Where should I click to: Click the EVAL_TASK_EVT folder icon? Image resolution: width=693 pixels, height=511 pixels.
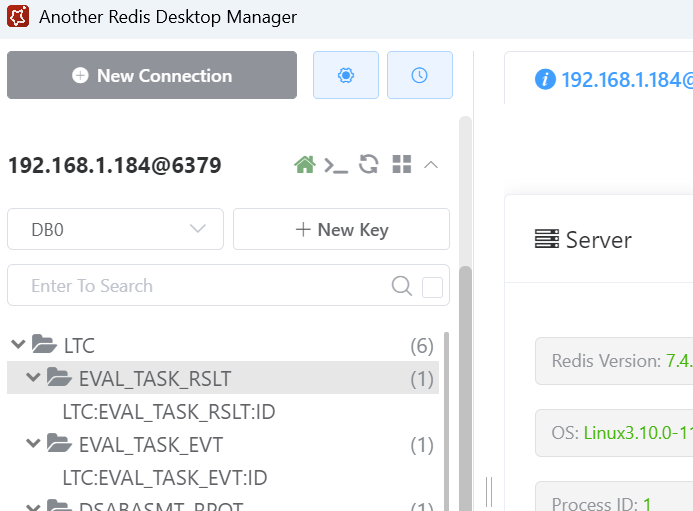(x=59, y=442)
